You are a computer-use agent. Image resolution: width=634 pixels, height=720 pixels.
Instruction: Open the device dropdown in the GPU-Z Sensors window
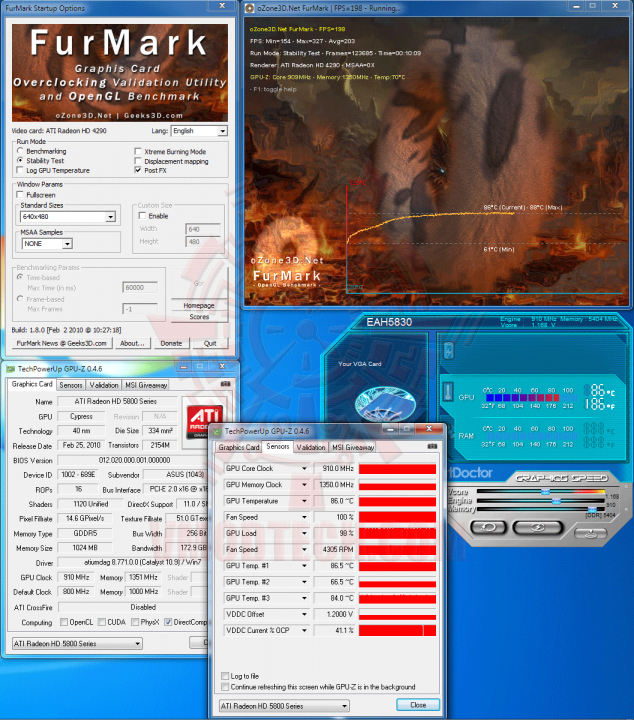pos(284,706)
